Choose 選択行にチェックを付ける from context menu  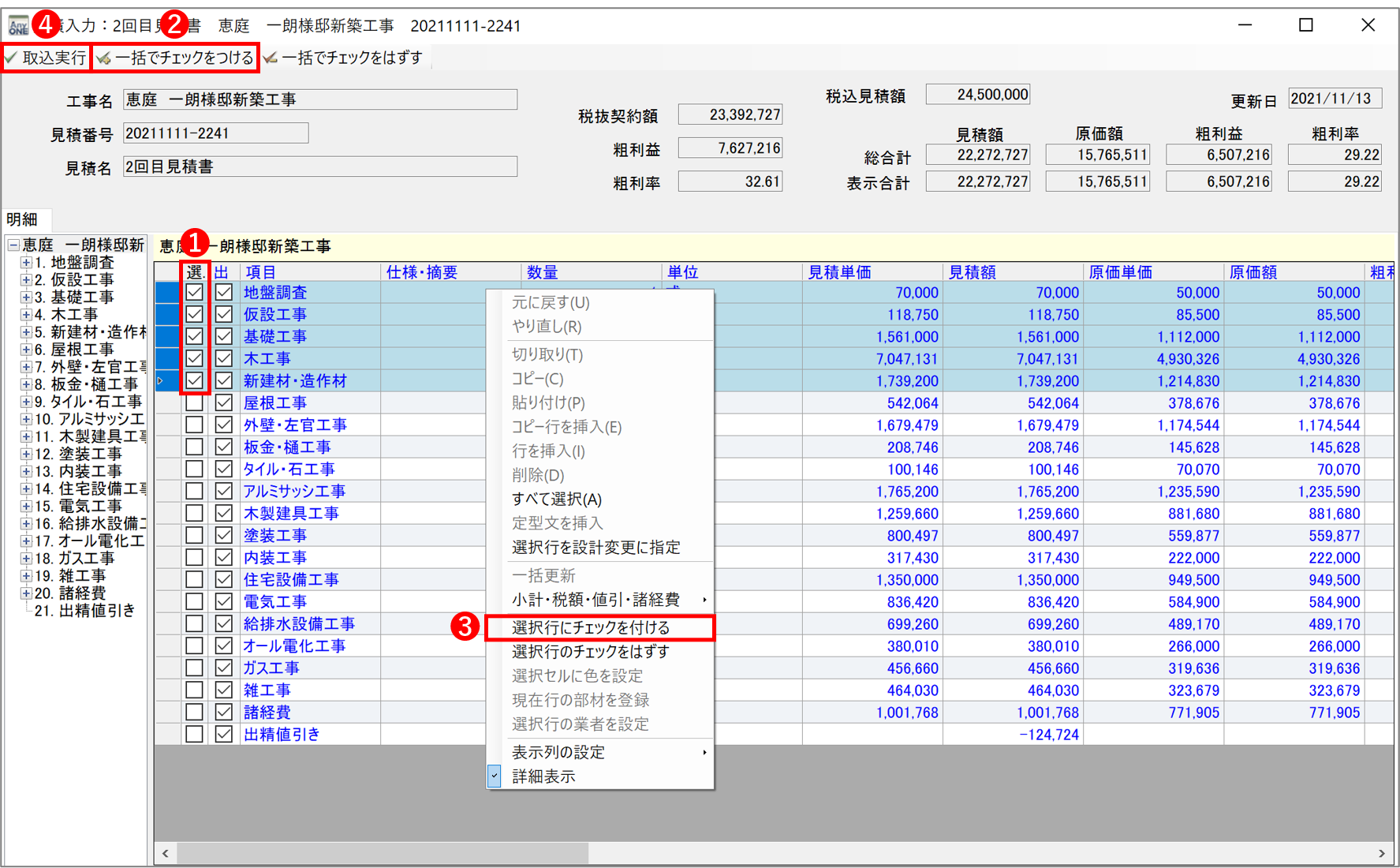click(x=590, y=628)
